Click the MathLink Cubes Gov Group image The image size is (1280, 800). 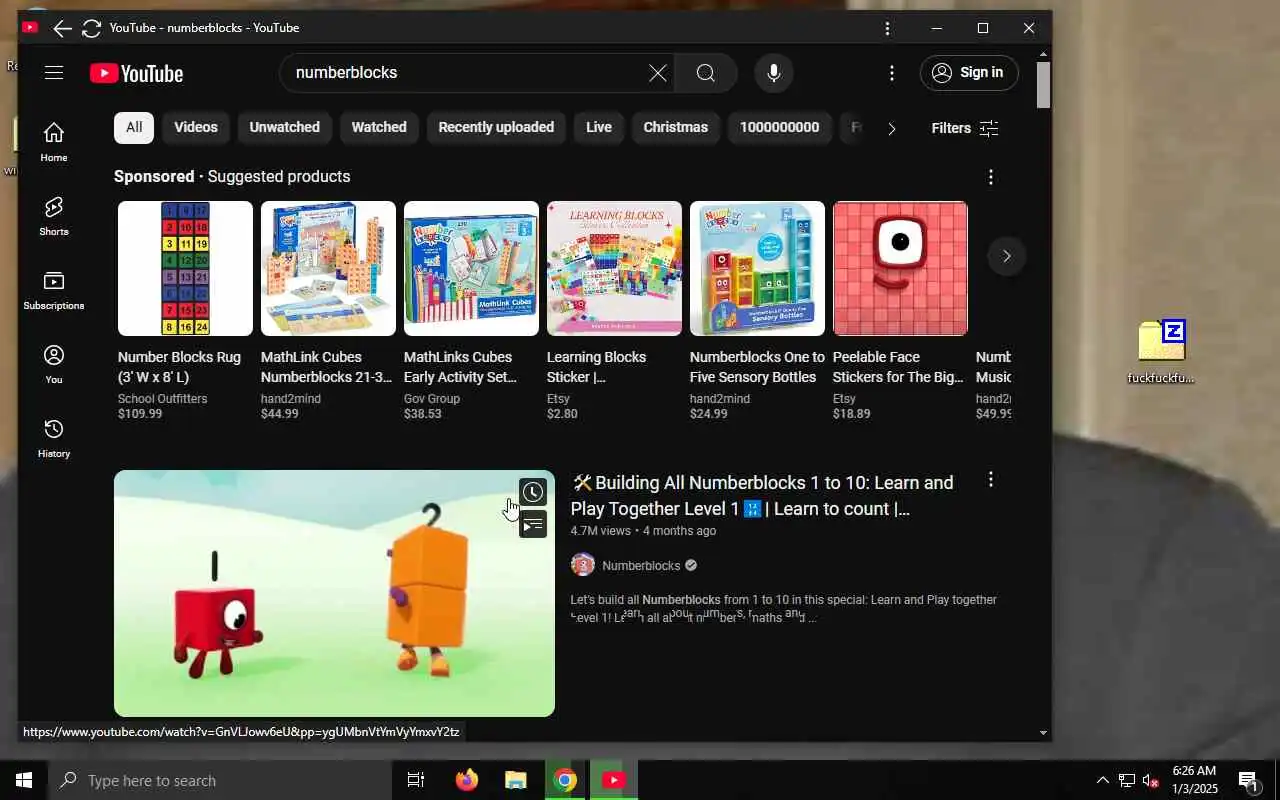tap(471, 268)
